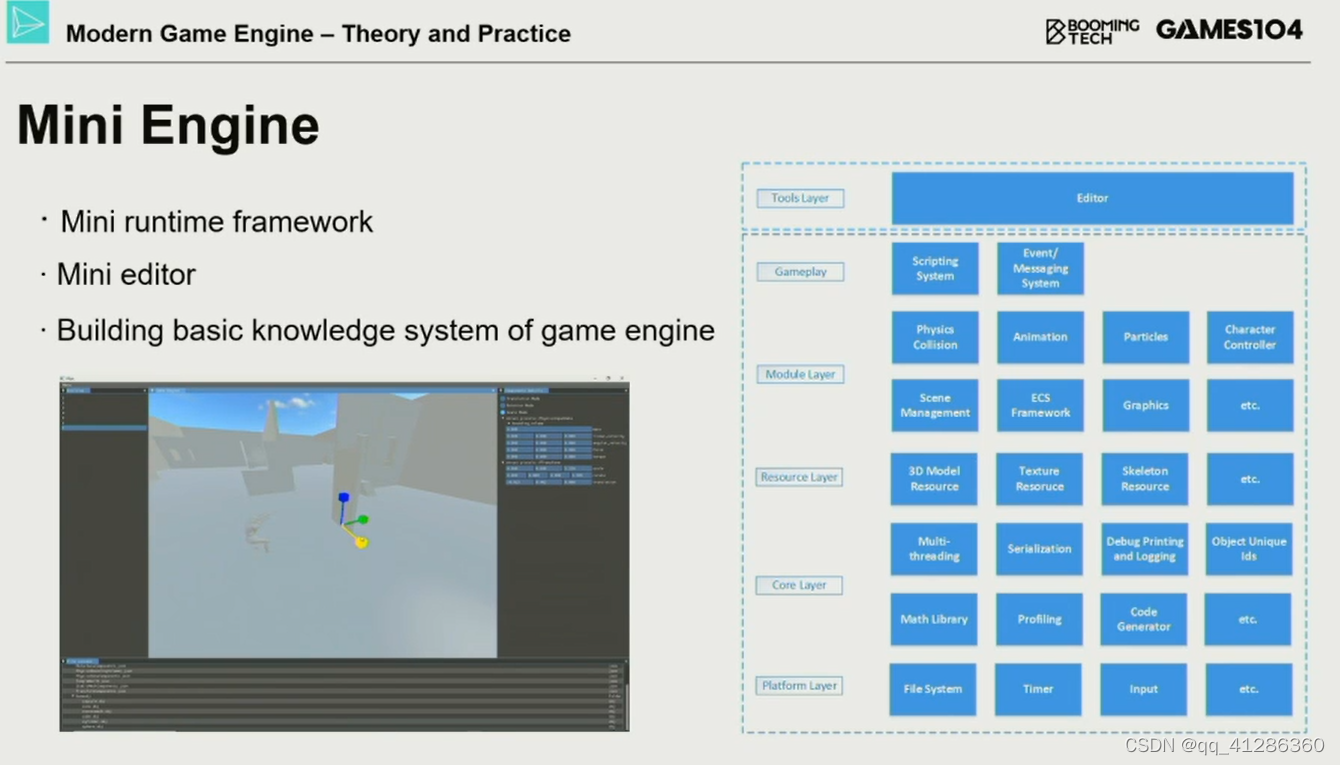Click the Booming Tech logo

click(1092, 31)
